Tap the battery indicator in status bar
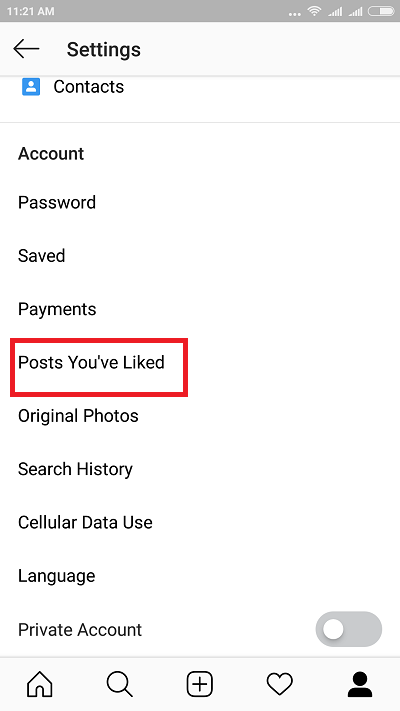This screenshot has height=711, width=400. [x=381, y=11]
